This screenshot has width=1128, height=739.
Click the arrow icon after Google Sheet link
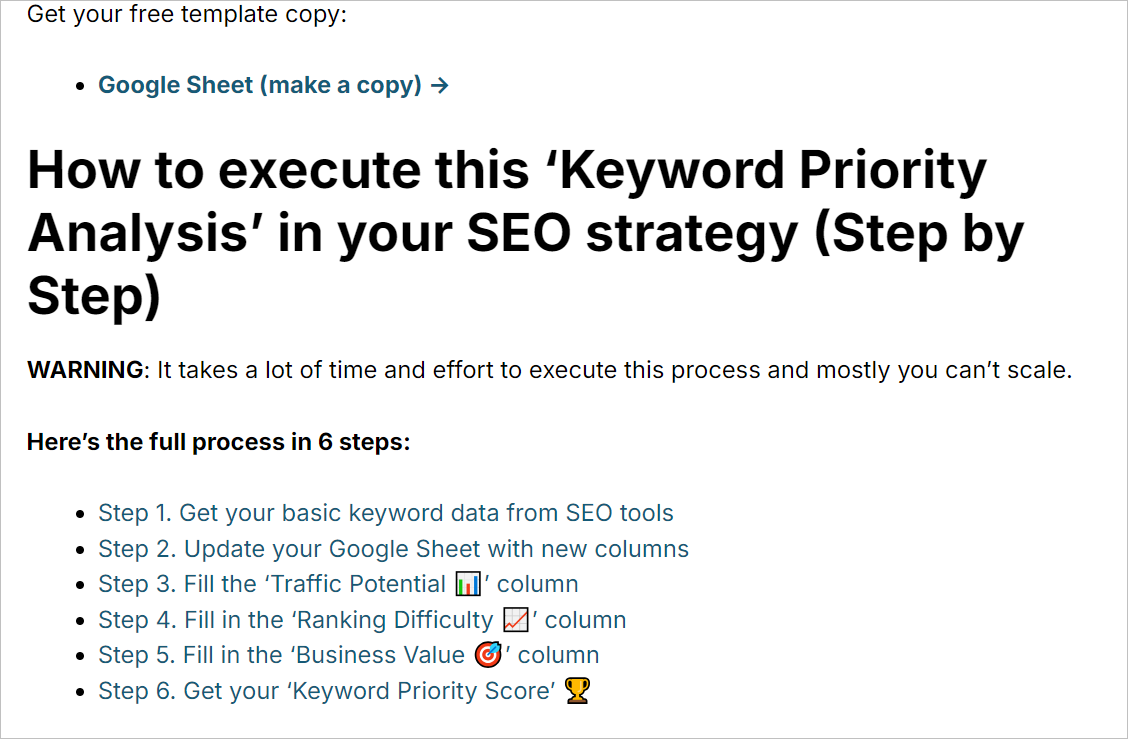pos(440,86)
